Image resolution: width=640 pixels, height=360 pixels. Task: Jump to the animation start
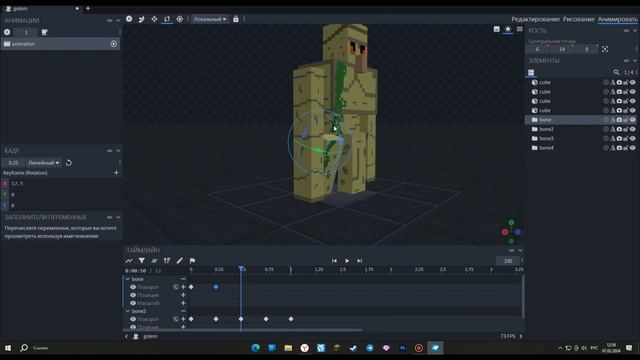pyautogui.click(x=334, y=261)
